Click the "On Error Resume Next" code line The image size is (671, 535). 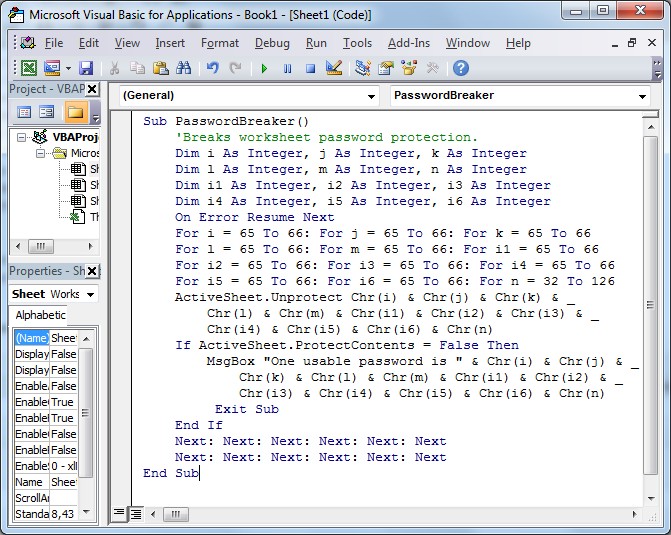255,217
